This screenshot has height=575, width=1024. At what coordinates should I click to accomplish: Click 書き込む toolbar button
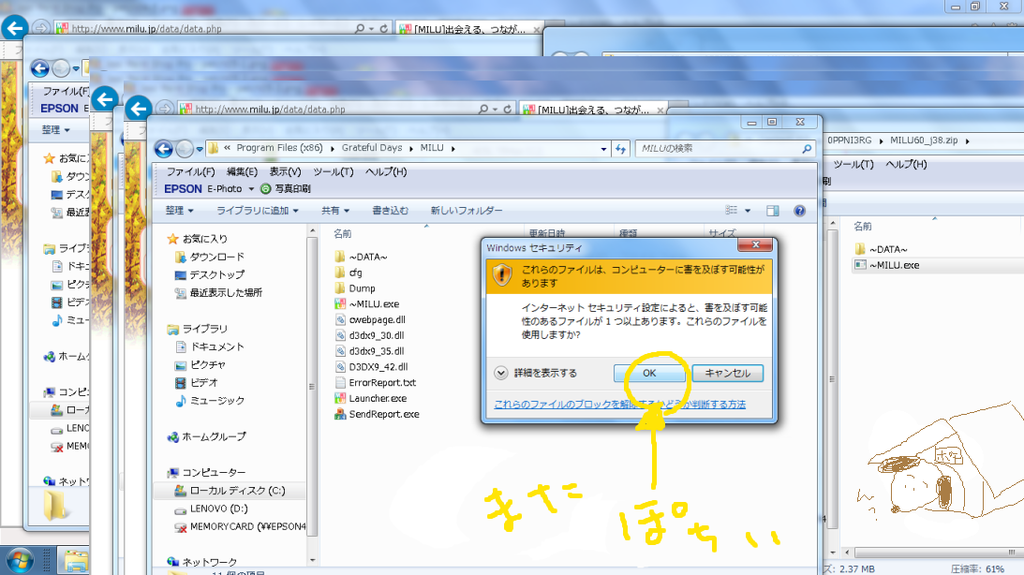pyautogui.click(x=390, y=210)
